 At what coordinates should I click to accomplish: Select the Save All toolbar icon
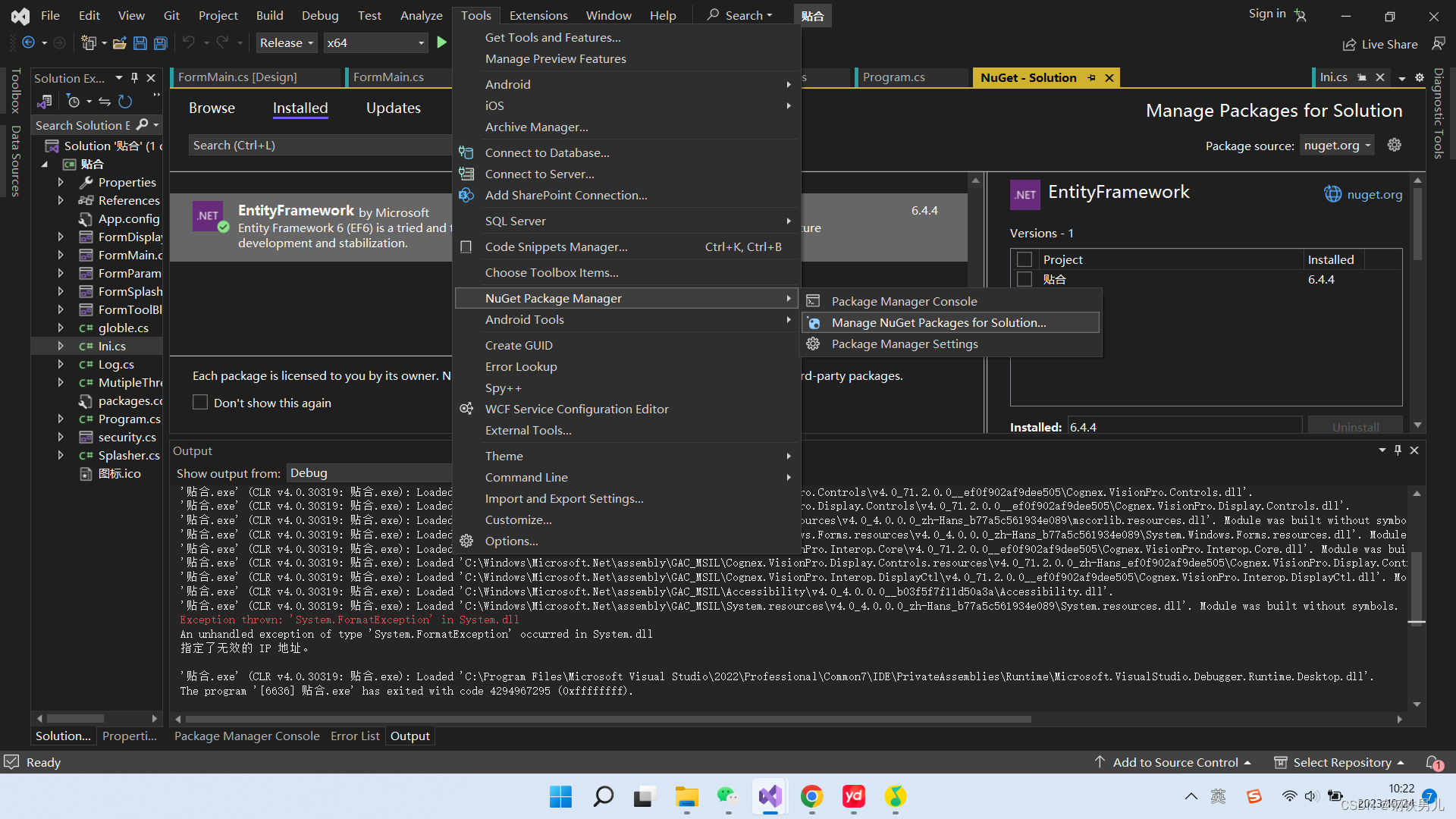click(x=160, y=42)
